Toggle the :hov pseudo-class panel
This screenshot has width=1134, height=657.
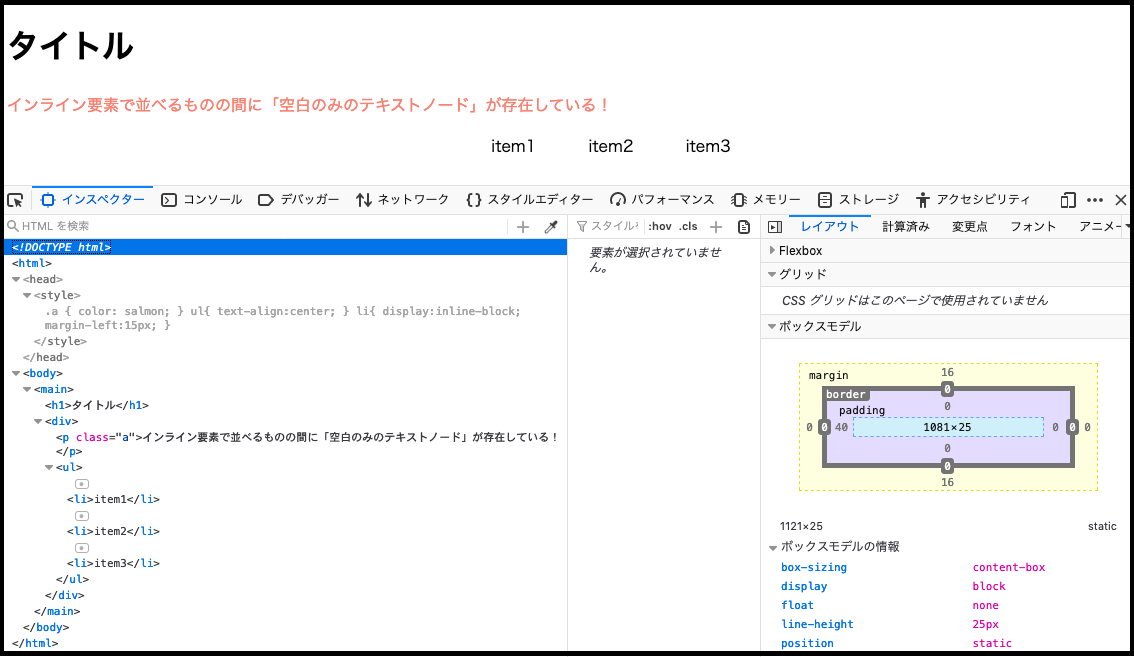pos(660,227)
